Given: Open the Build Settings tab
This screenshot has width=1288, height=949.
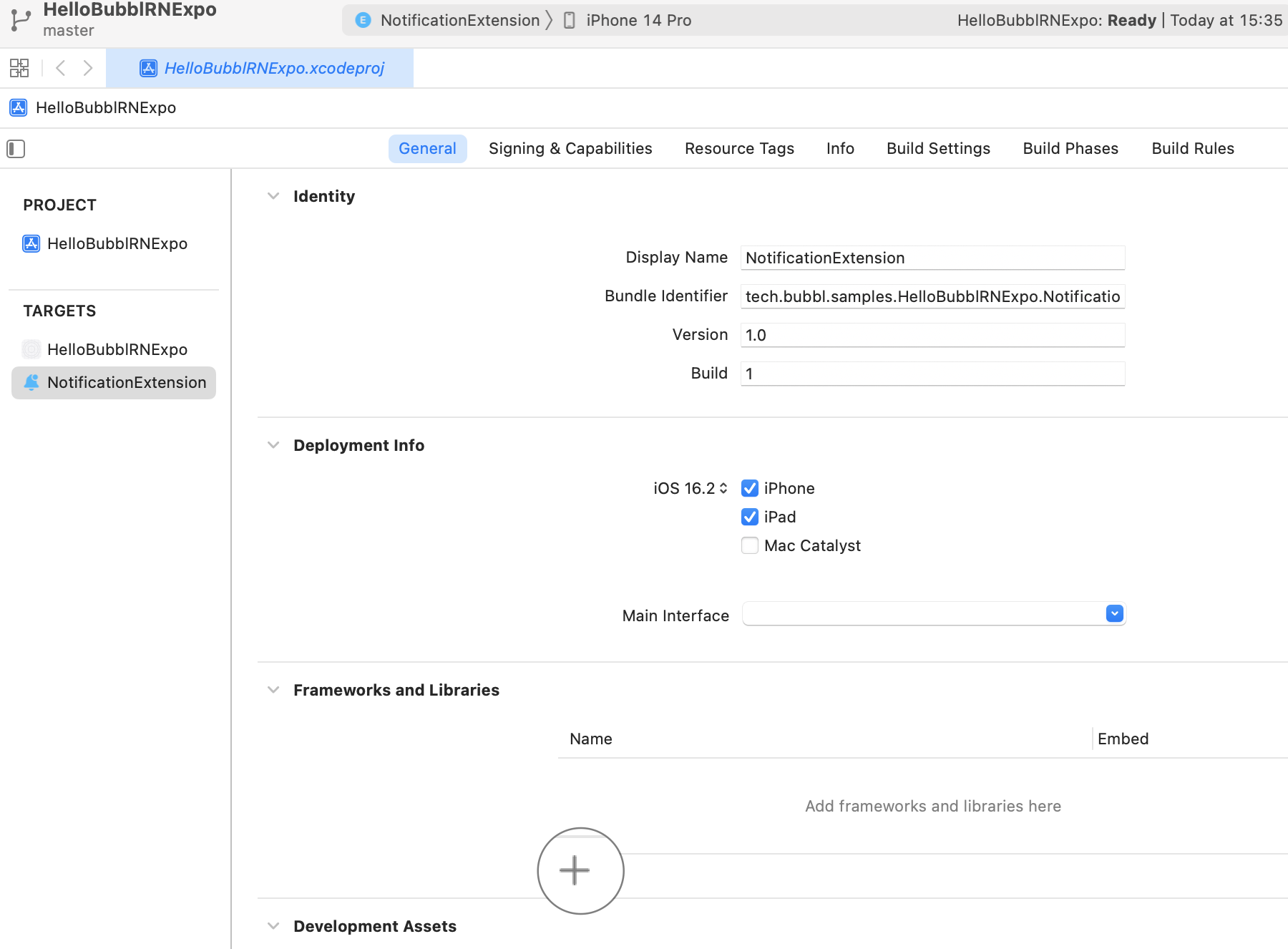Looking at the screenshot, I should click(938, 149).
